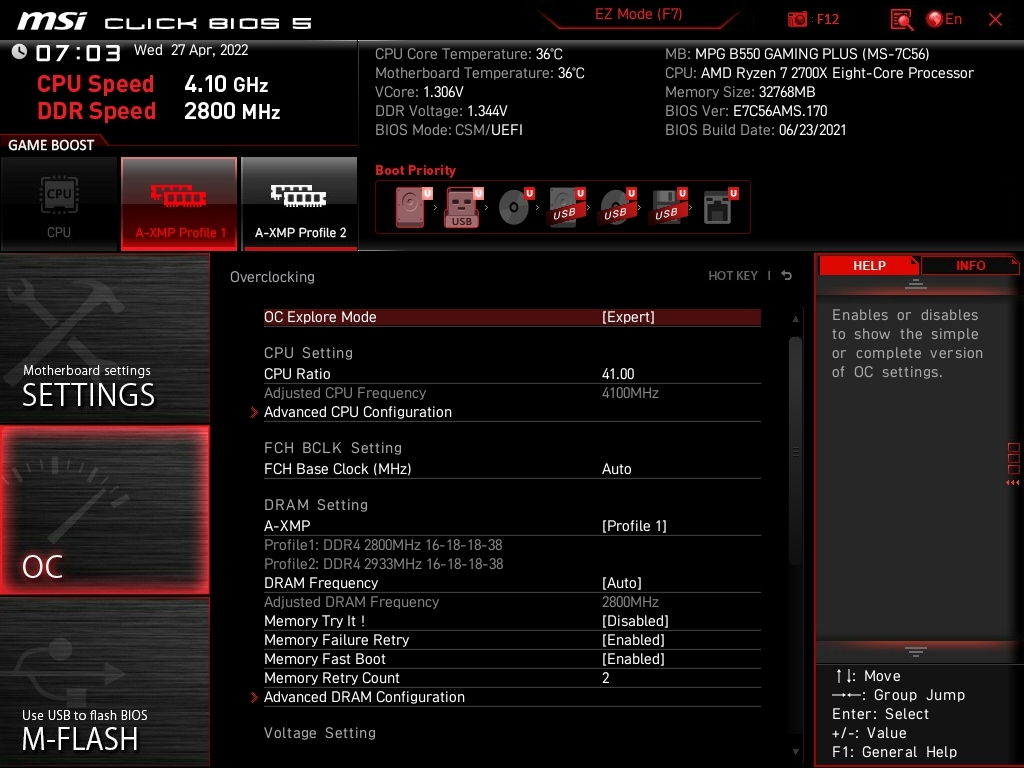1024x768 pixels.
Task: Select the CPU Ratio value field
Action: [x=618, y=374]
